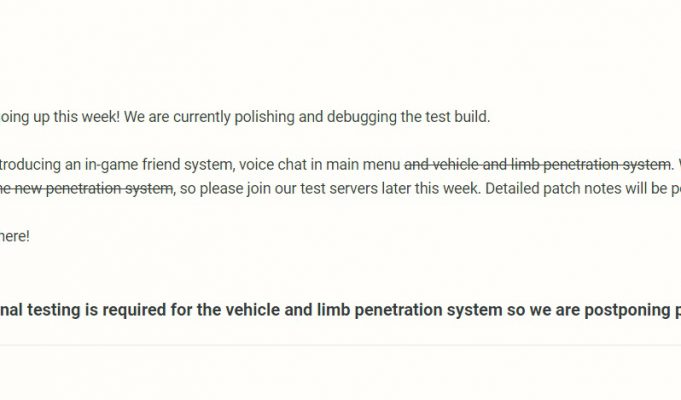Click the "here!" link text
The width and height of the screenshot is (681, 400).
[14, 236]
